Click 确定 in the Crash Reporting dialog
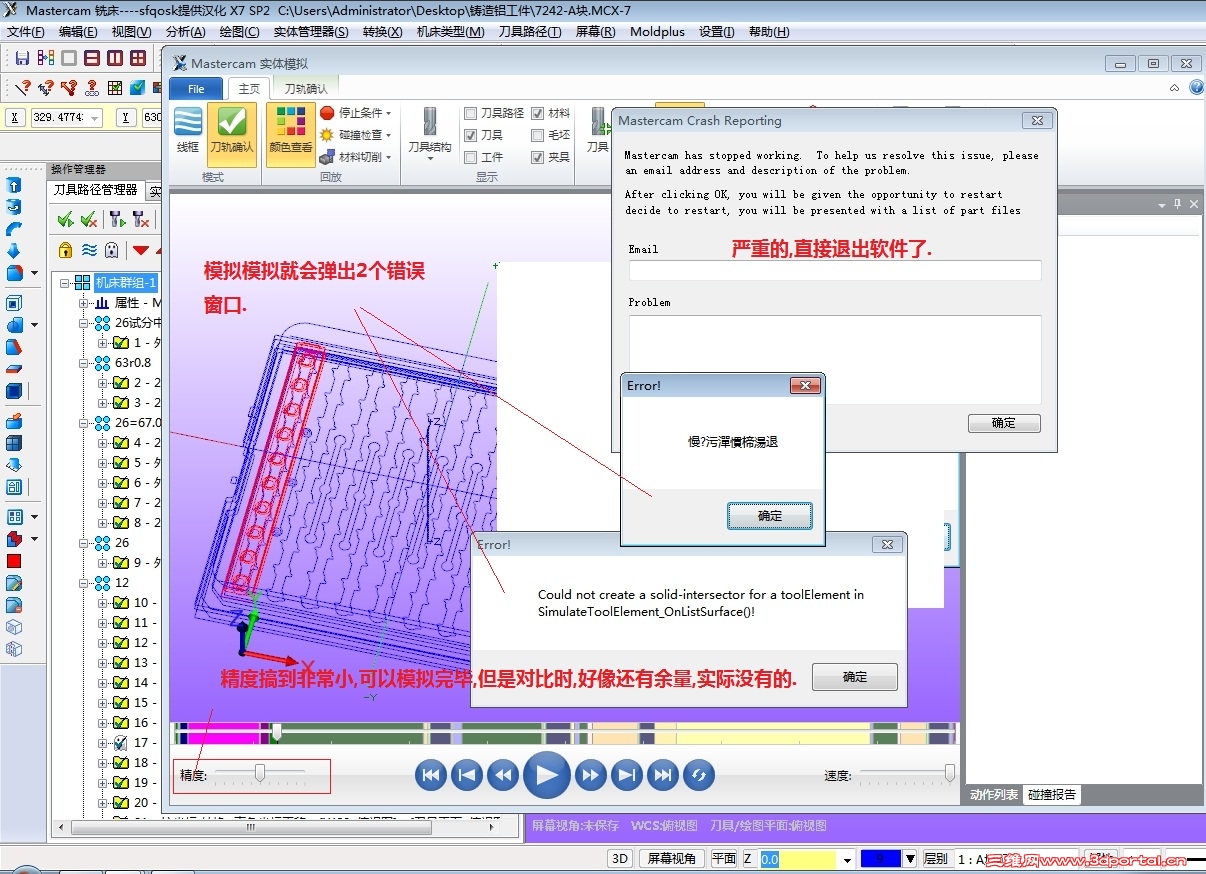The image size is (1206, 874). point(1004,423)
